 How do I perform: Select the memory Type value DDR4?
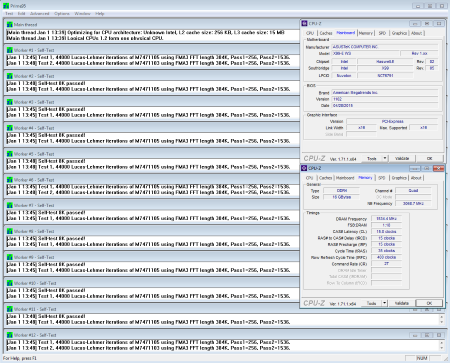pyautogui.click(x=342, y=191)
